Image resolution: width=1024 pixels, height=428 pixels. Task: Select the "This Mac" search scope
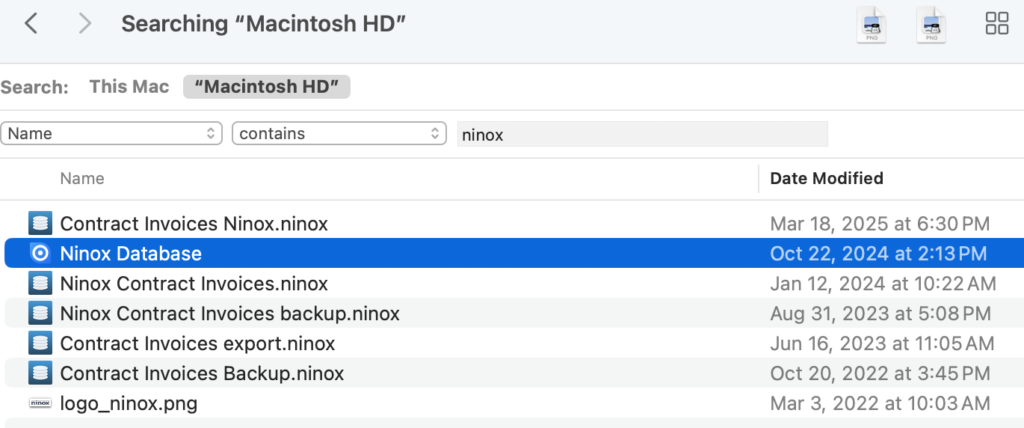[x=129, y=87]
